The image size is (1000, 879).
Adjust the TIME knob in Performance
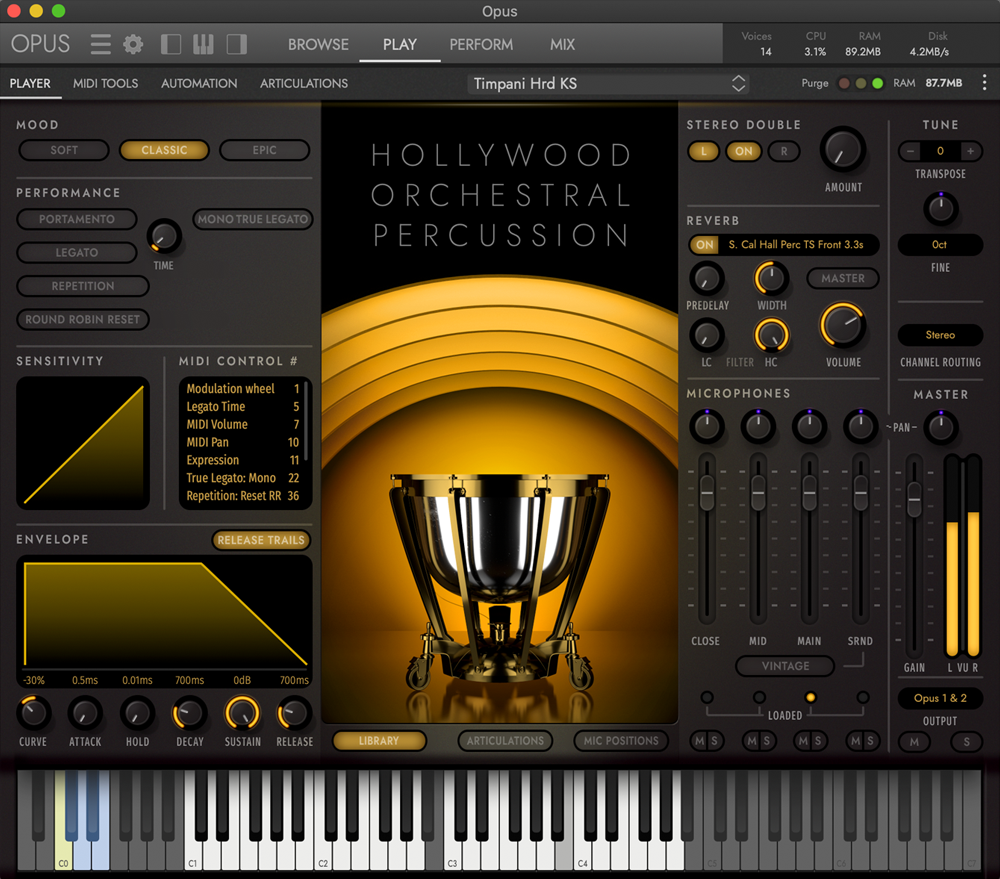pos(162,237)
